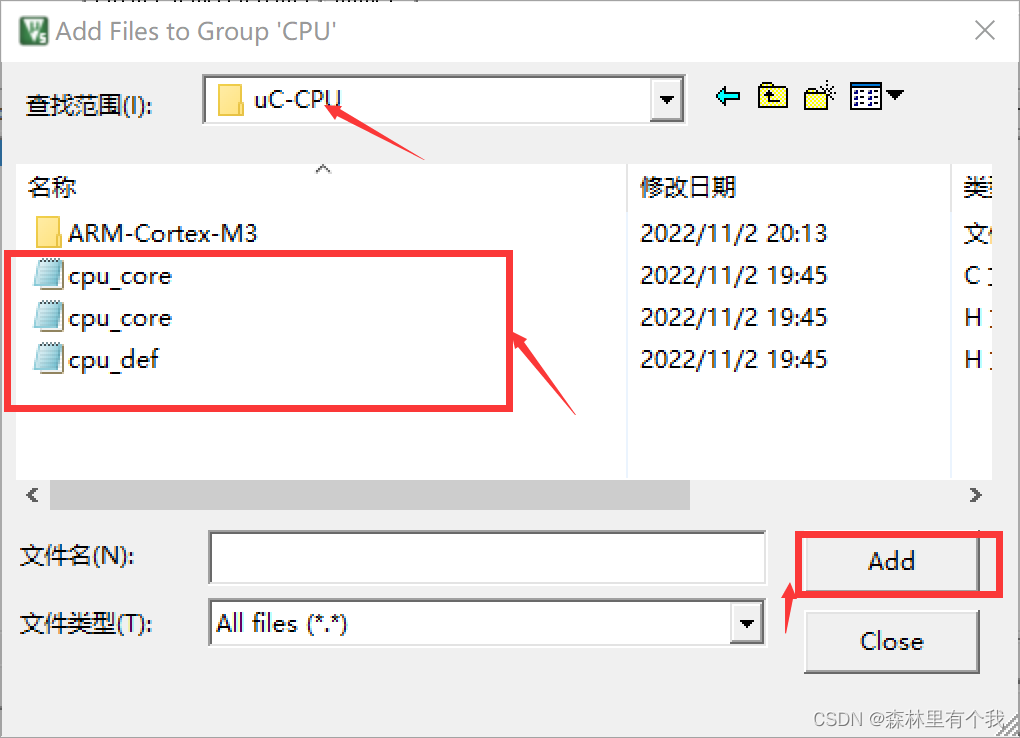Sort by 修改日期 column header
The image size is (1020, 738).
click(688, 187)
